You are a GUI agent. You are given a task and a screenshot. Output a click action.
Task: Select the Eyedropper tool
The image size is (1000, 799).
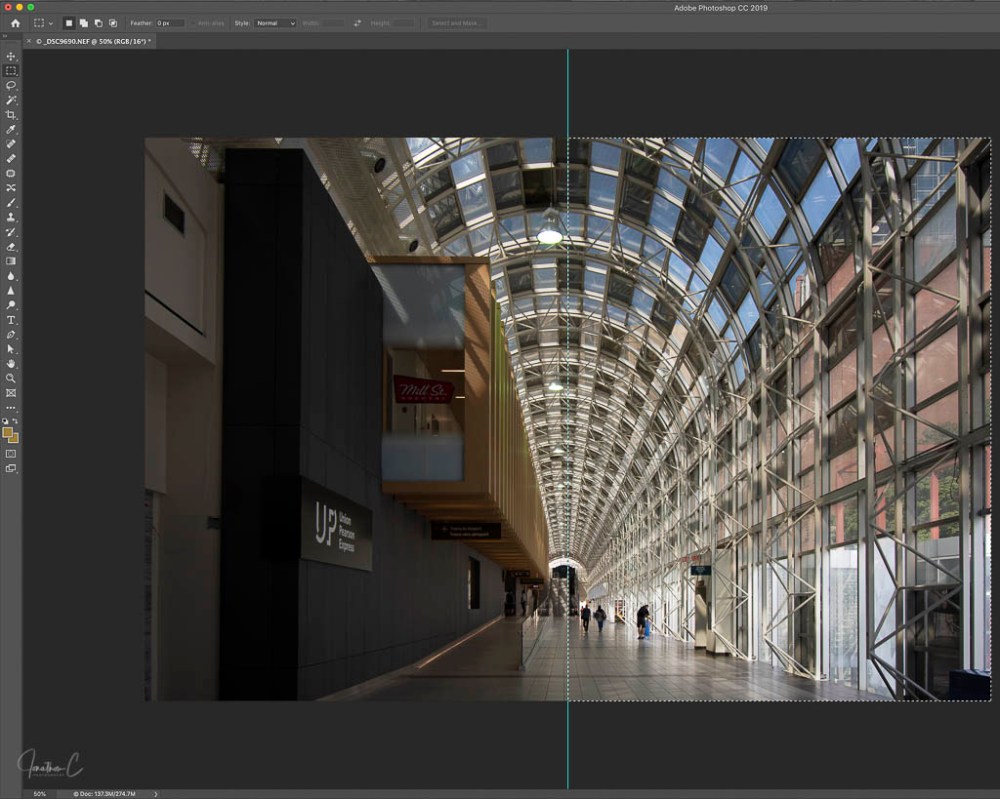pos(11,129)
